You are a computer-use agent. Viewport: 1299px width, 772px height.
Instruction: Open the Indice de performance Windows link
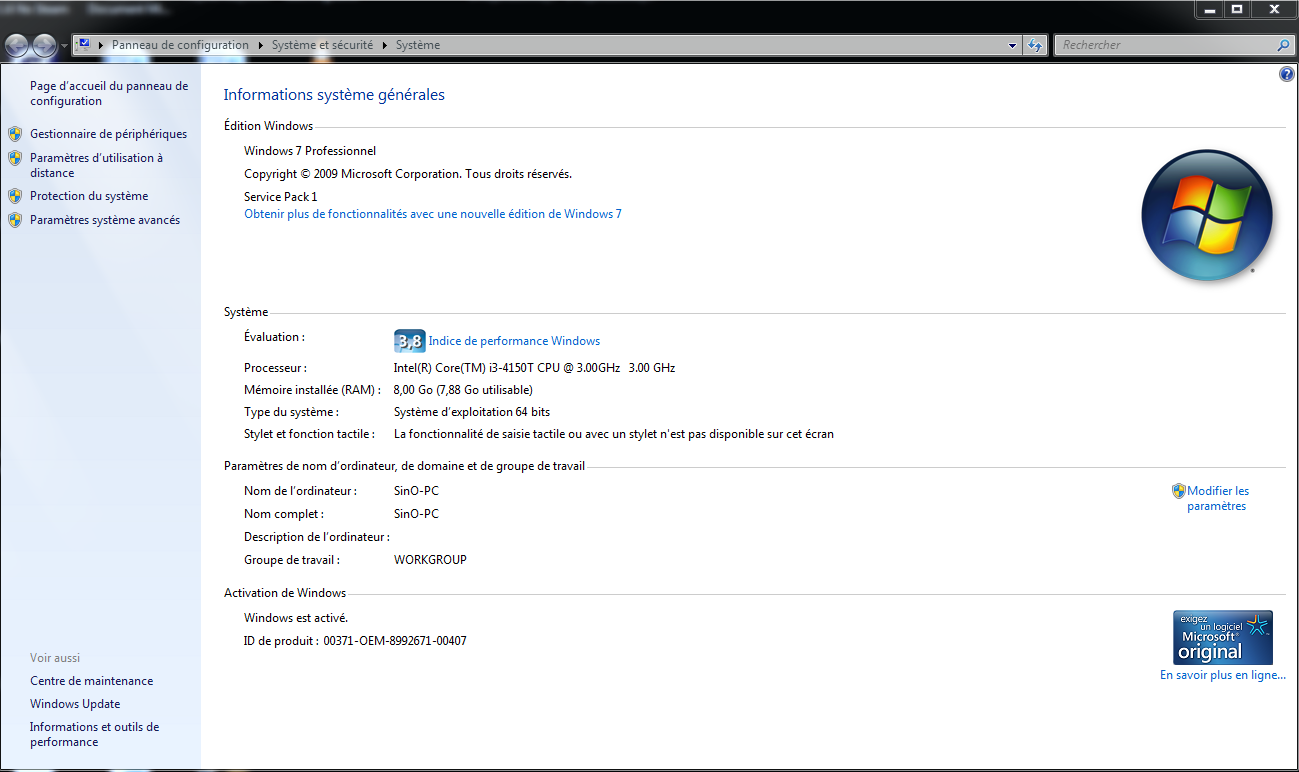(x=514, y=341)
